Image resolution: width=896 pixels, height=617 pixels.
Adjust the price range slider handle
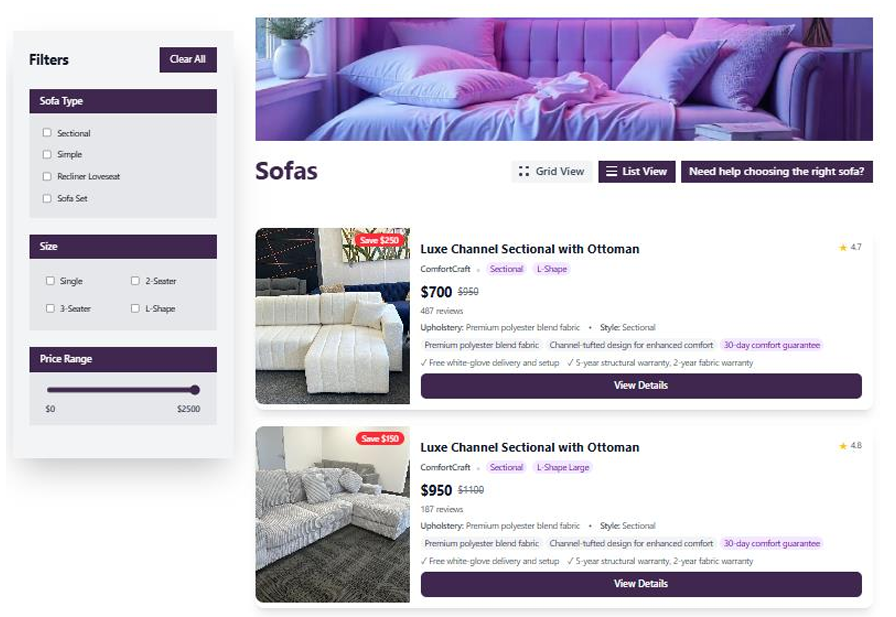[195, 390]
